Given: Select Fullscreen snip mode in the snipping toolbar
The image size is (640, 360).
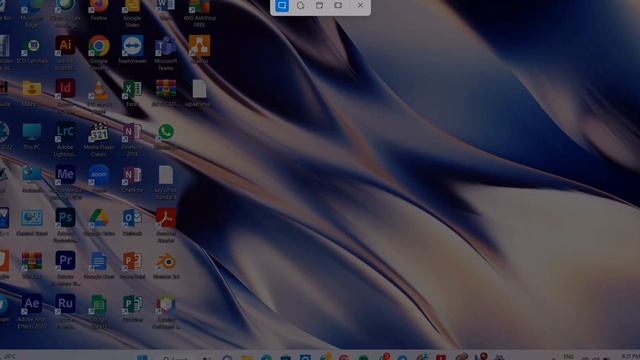Looking at the screenshot, I should [338, 6].
